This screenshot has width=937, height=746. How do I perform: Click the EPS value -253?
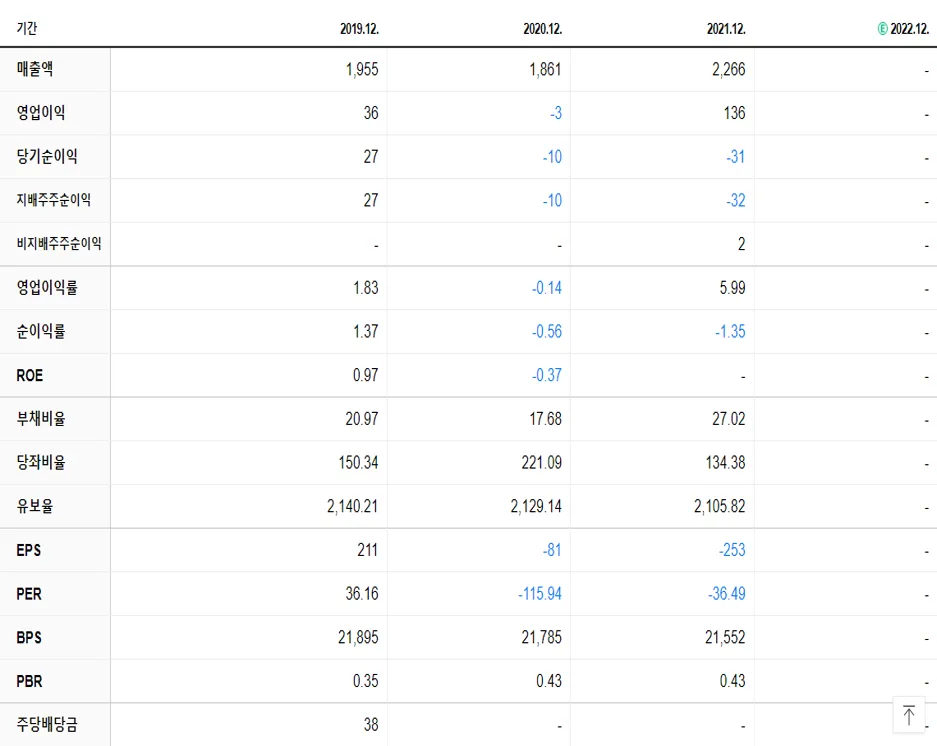pyautogui.click(x=732, y=550)
